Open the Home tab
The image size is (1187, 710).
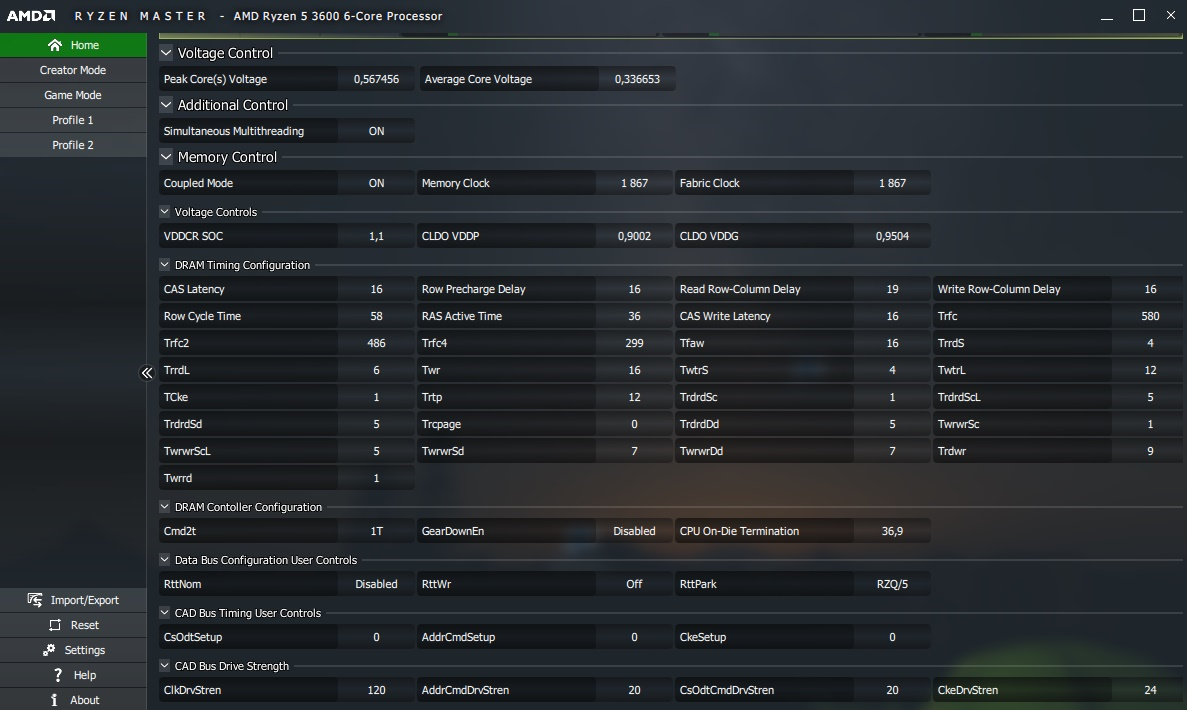tap(73, 45)
